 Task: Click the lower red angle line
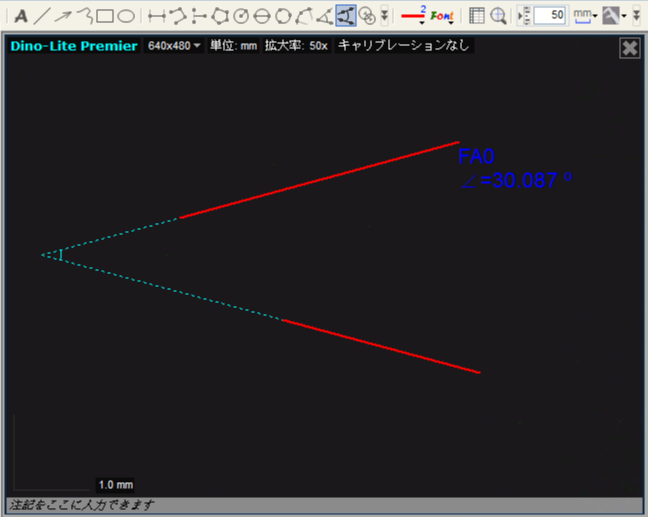(x=381, y=346)
